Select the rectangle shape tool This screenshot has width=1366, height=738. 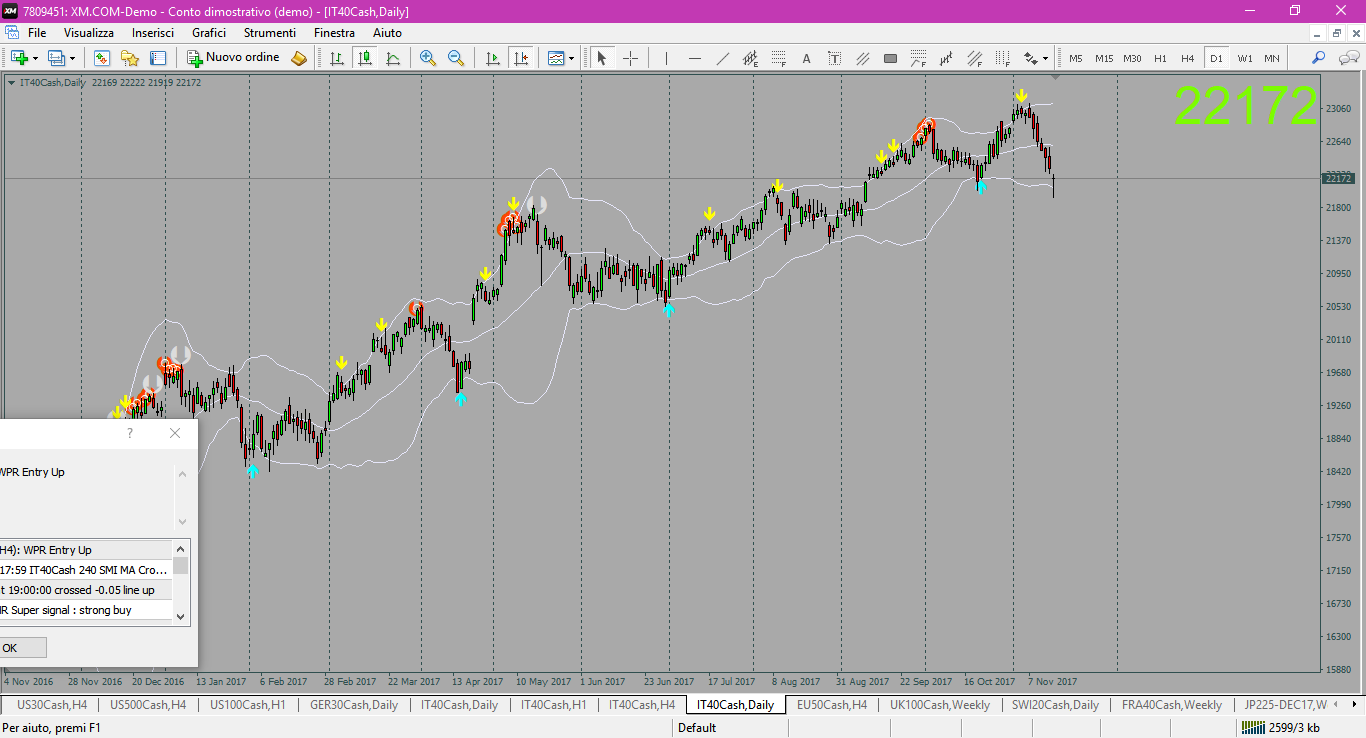pyautogui.click(x=890, y=58)
